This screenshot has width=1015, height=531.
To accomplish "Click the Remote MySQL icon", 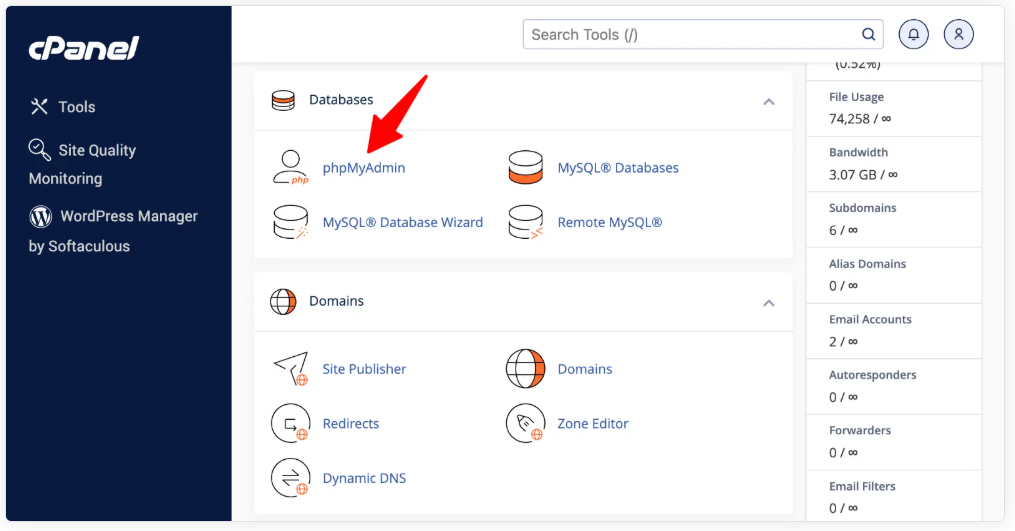I will (525, 222).
